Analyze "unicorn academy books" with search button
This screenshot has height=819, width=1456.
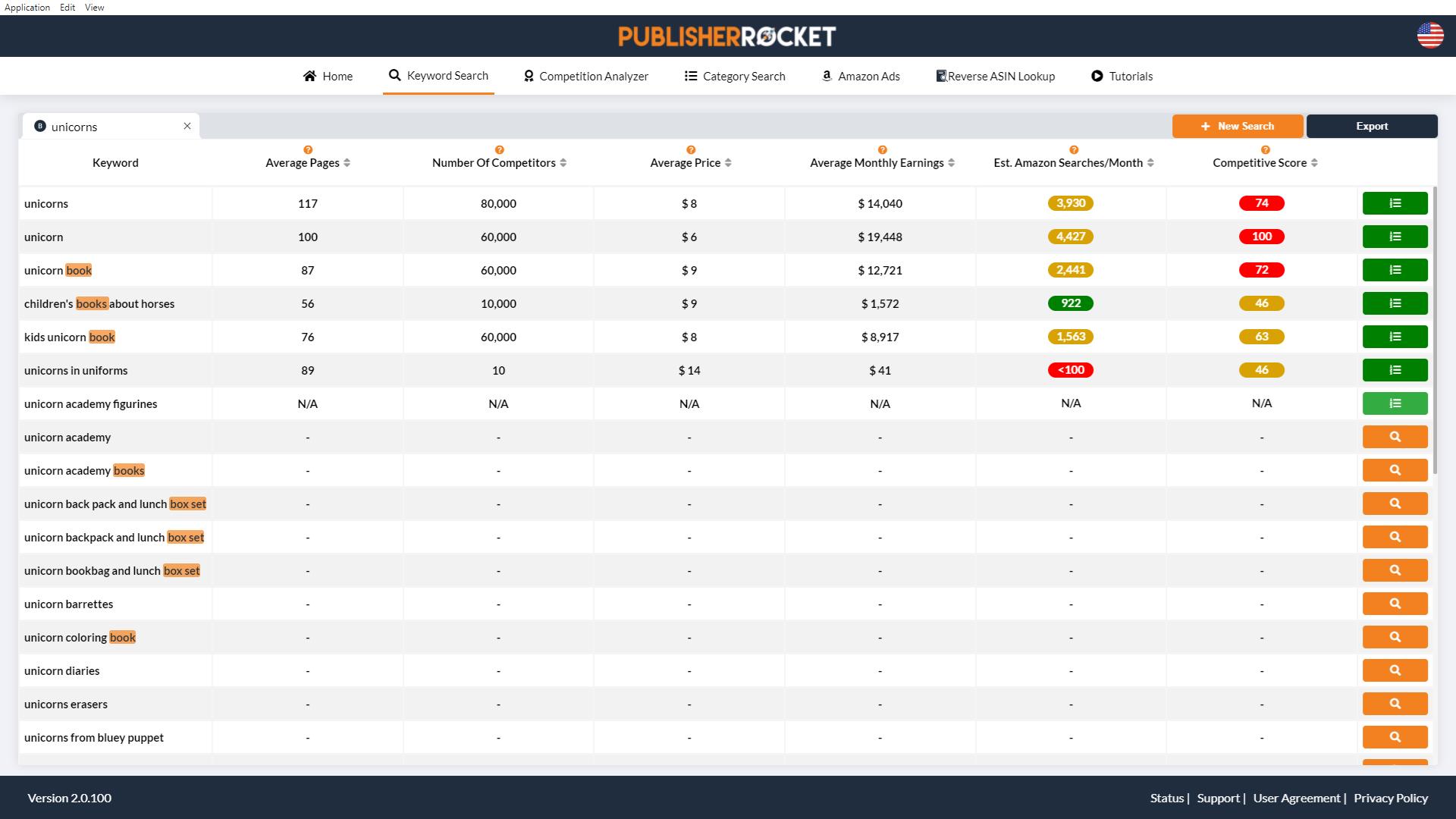coord(1395,470)
